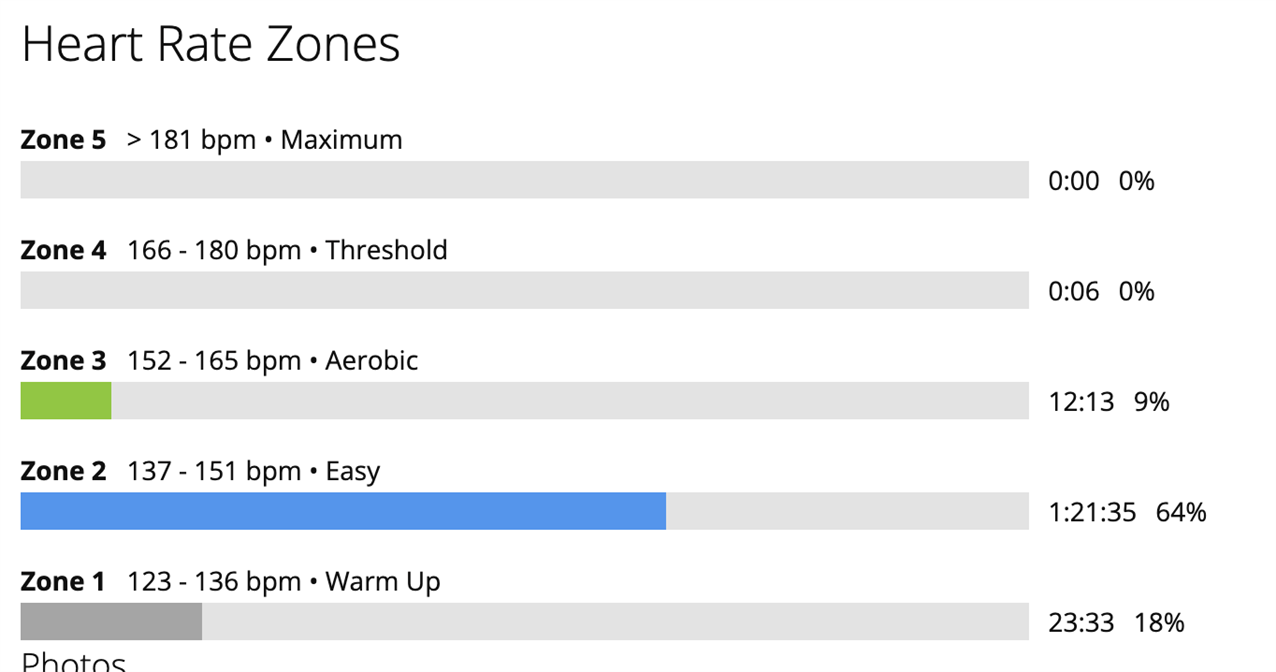Click the 12:13 duration in Zone 3
The image size is (1276, 672).
1081,402
